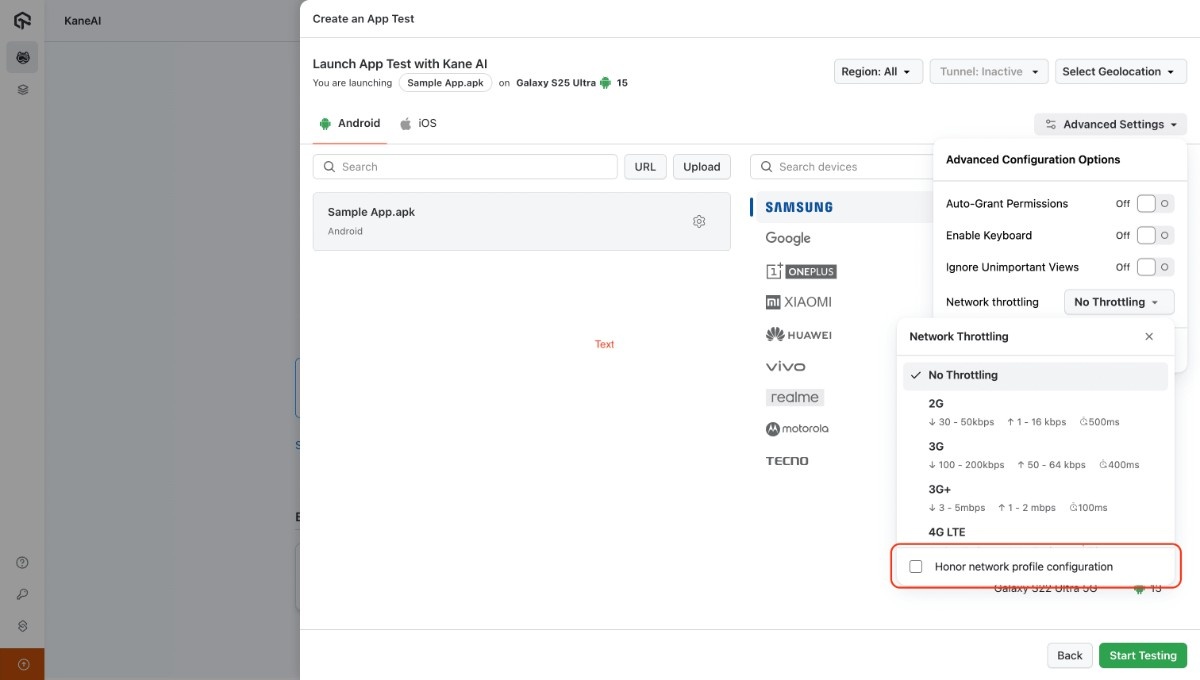This screenshot has height=680, width=1200.
Task: Pick the Motorola brand logo
Action: click(x=797, y=429)
